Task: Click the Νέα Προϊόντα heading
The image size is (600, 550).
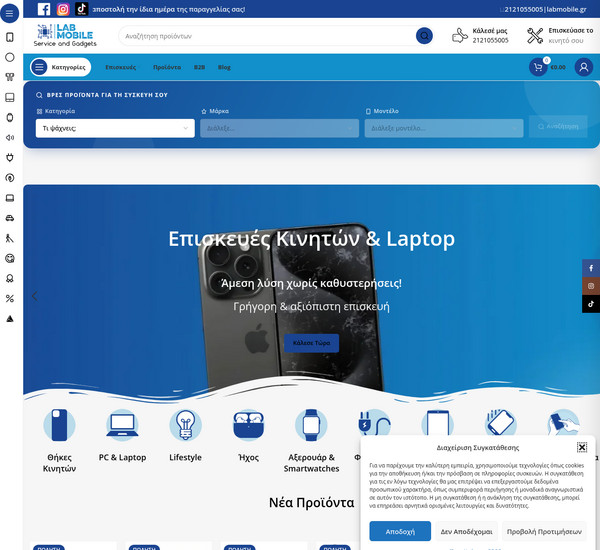Action: [311, 503]
